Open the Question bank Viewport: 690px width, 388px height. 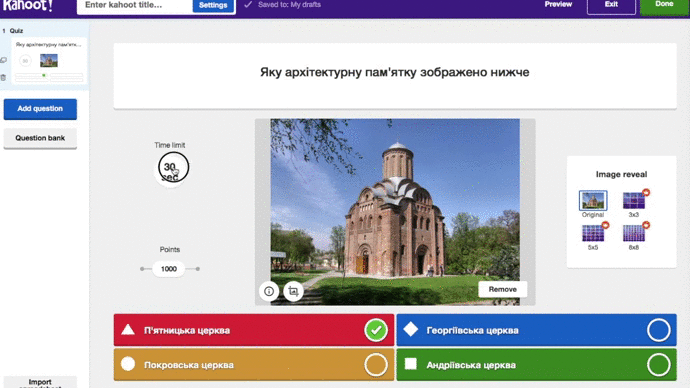(x=40, y=138)
